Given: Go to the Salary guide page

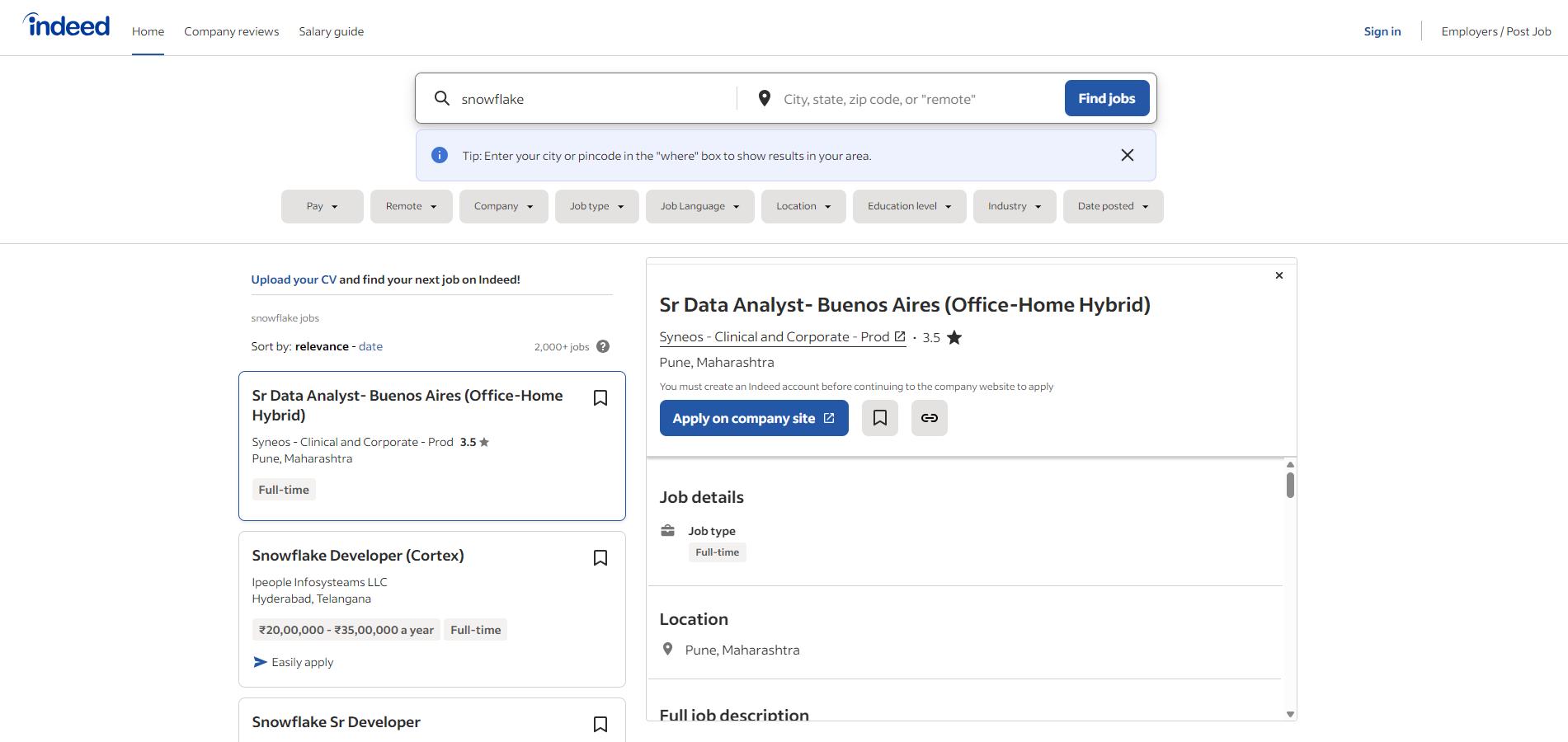Looking at the screenshot, I should pos(331,31).
